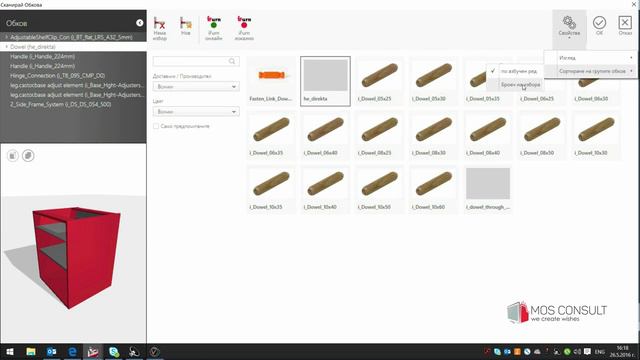Click the taskbar clock showing 16:18
640x360 pixels.
pyautogui.click(x=623, y=351)
